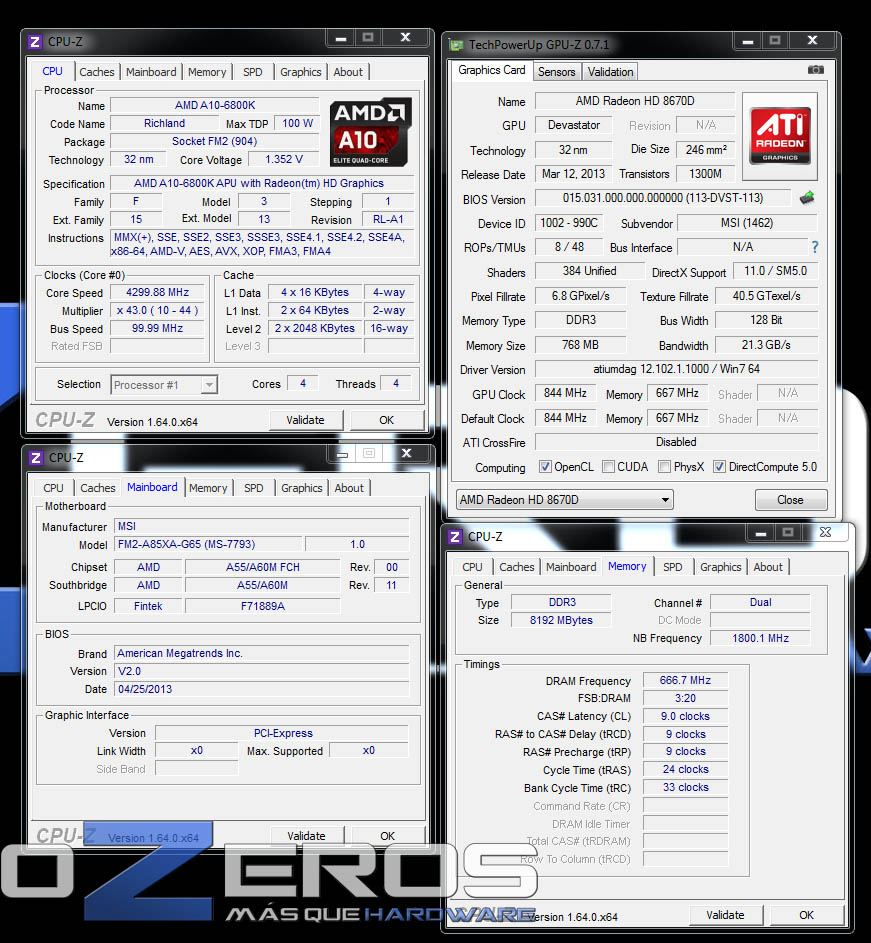
Task: Click the multiplier value 'x 43.0 ( 10 - 44 )'
Action: [157, 310]
